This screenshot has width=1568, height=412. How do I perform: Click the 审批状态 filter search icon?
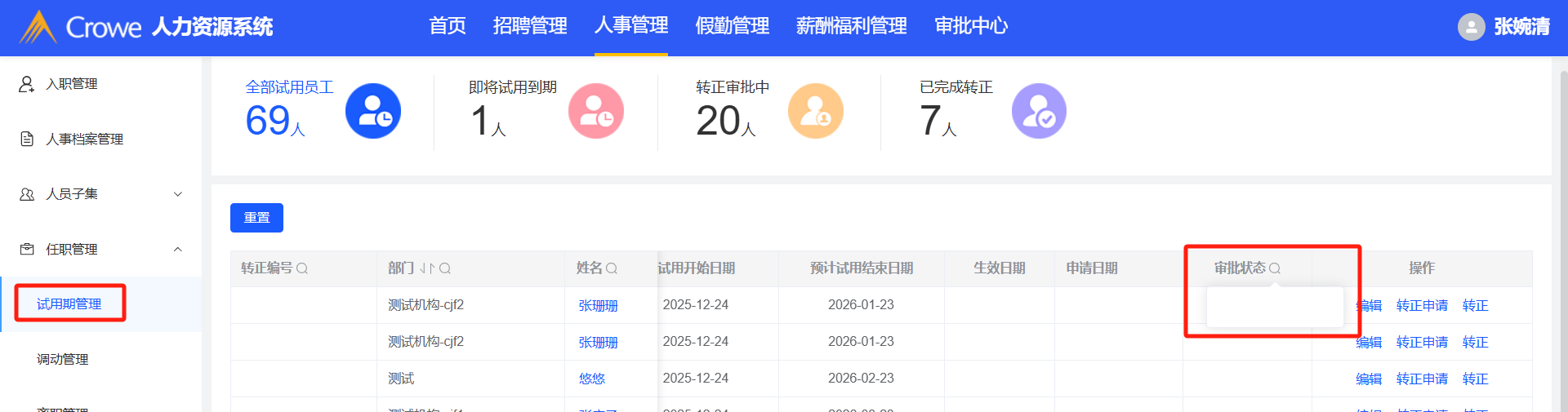1275,268
